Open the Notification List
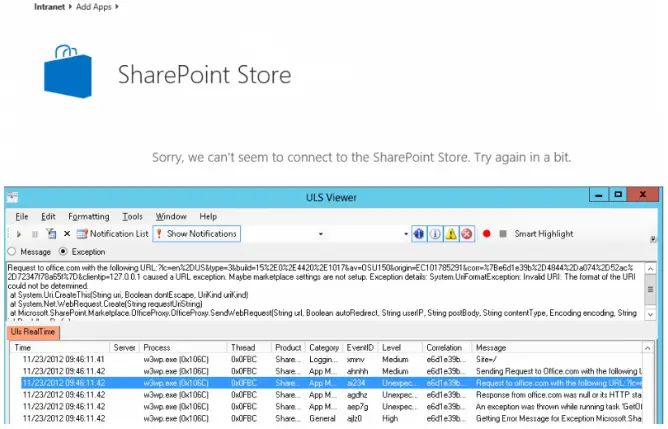This screenshot has height=429, width=668. 113,233
